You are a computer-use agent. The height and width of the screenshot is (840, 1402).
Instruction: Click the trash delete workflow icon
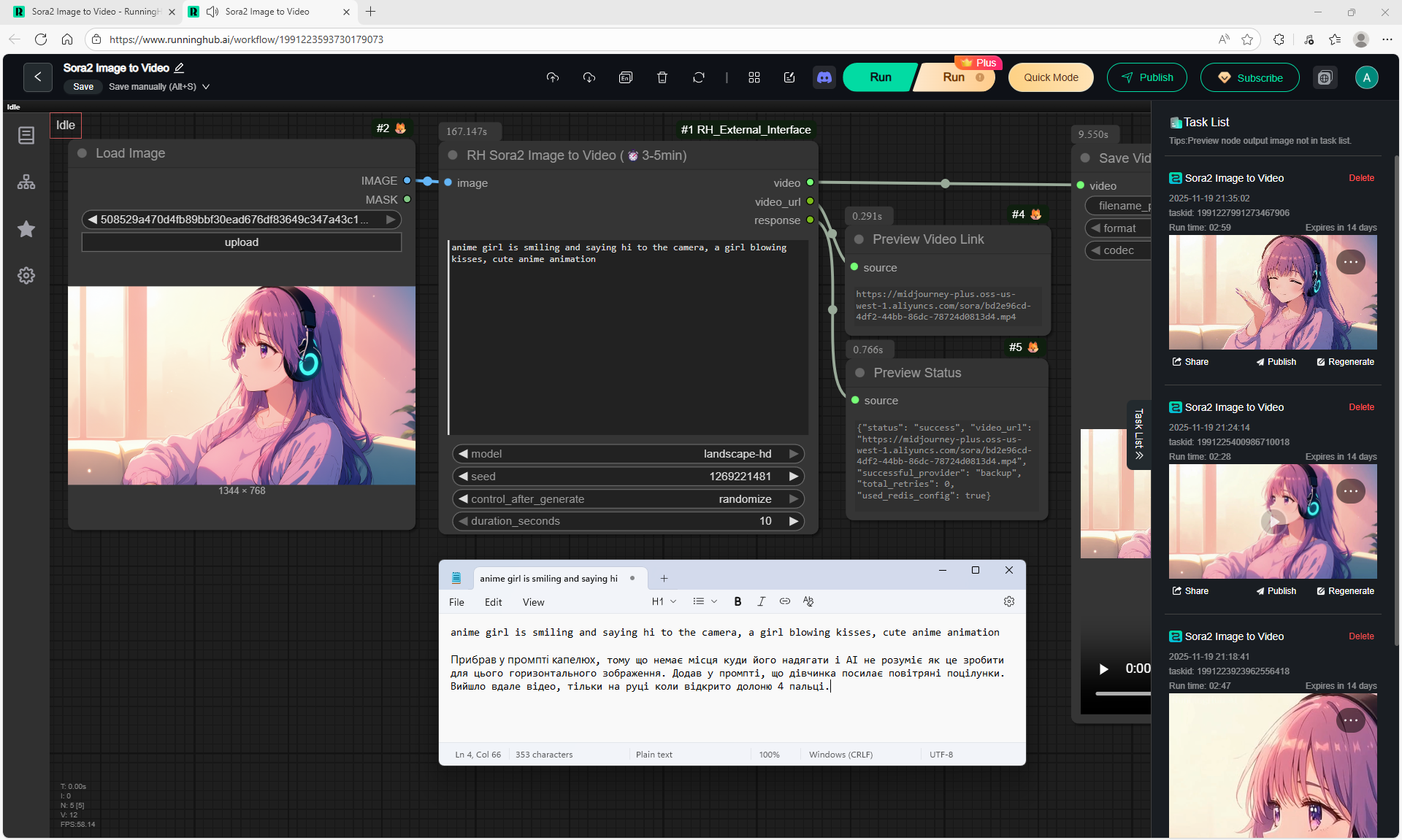tap(662, 77)
